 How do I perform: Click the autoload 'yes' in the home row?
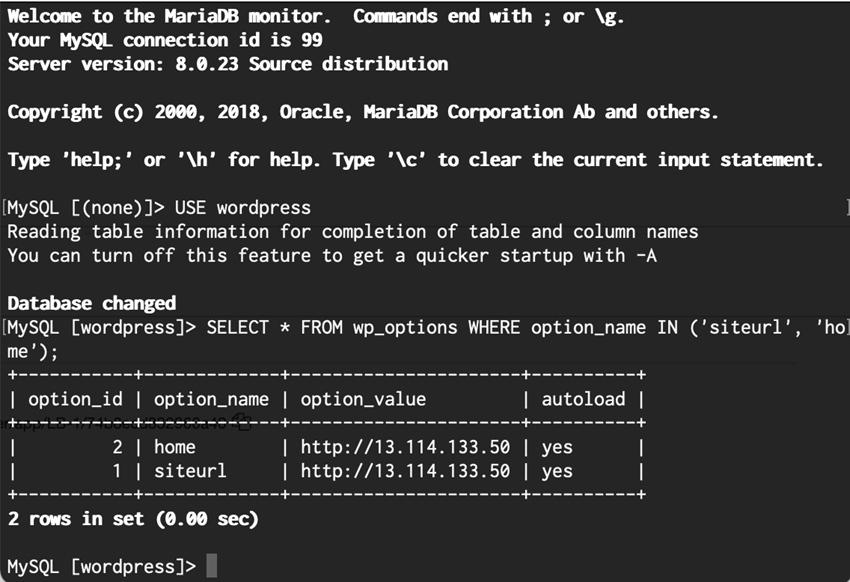coord(557,447)
